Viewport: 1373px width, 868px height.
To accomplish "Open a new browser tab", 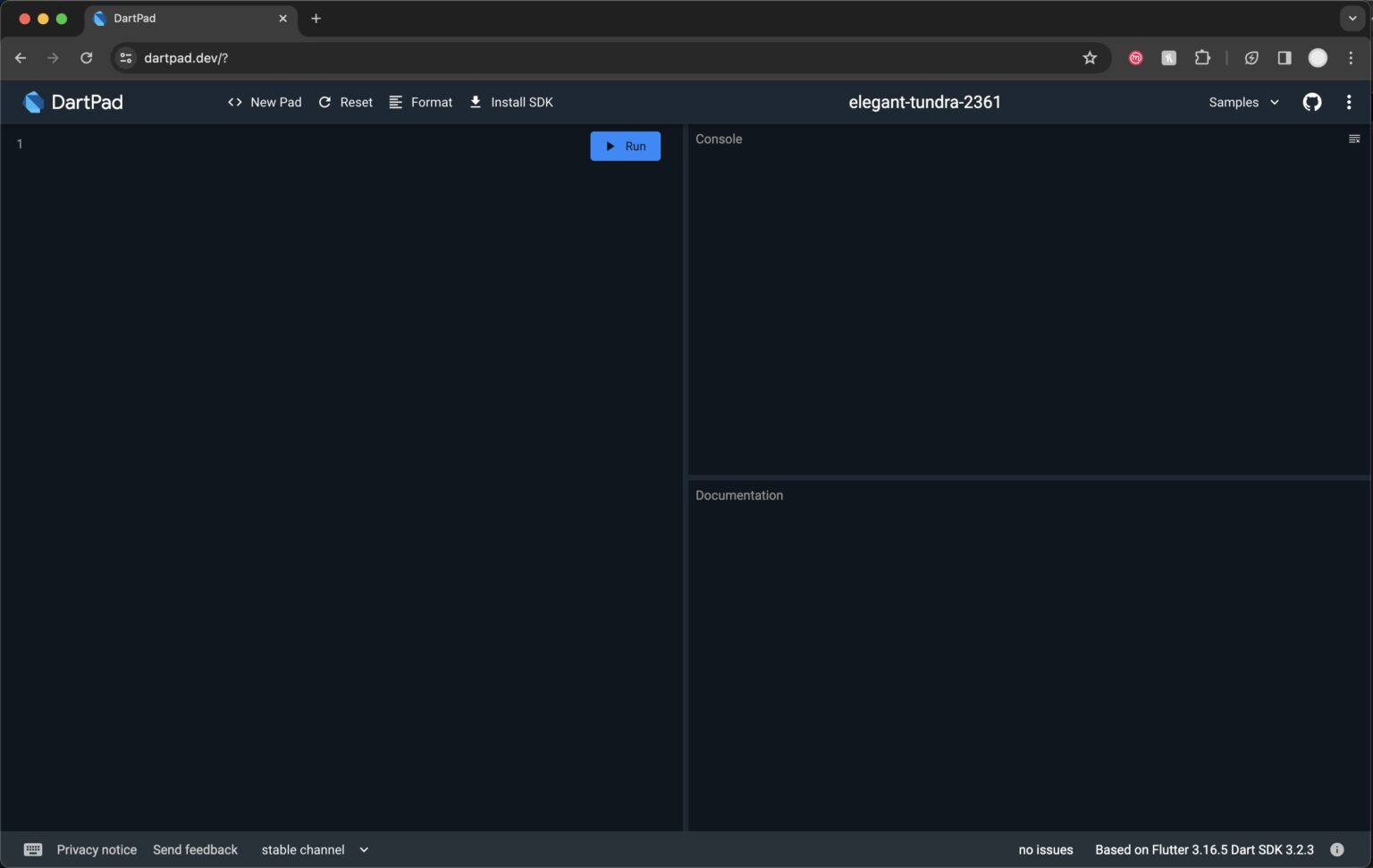I will click(x=316, y=18).
